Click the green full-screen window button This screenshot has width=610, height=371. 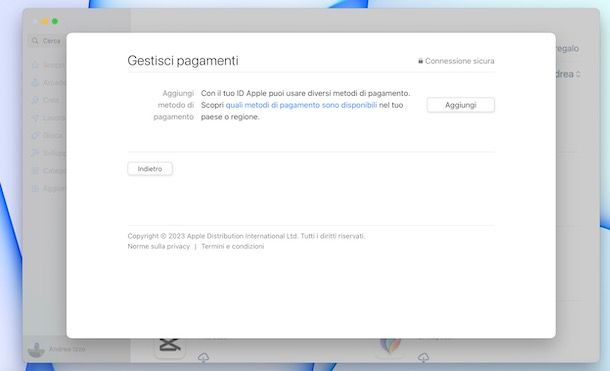(x=55, y=21)
